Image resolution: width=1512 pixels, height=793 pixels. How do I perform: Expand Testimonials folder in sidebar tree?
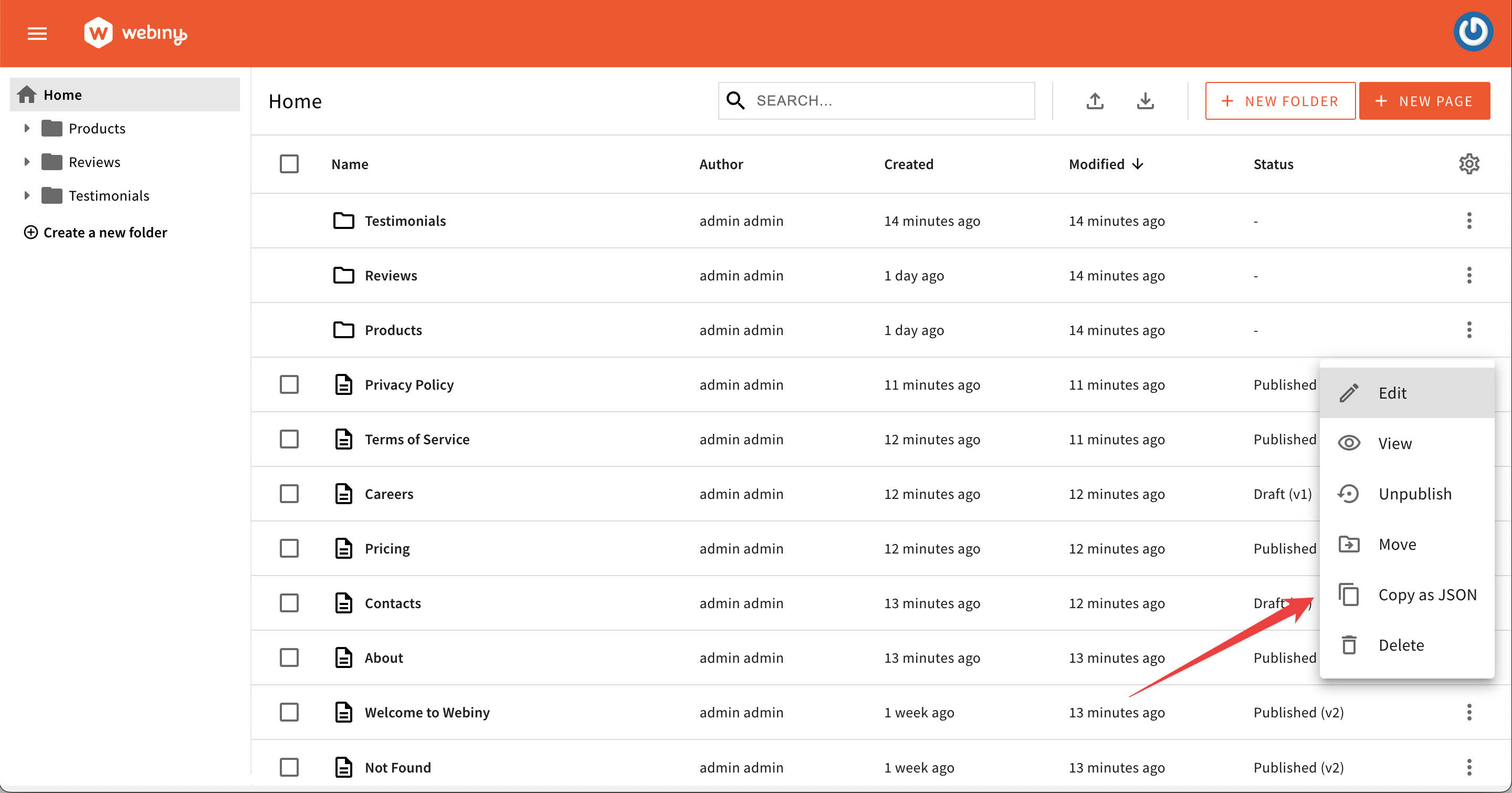pyautogui.click(x=26, y=195)
